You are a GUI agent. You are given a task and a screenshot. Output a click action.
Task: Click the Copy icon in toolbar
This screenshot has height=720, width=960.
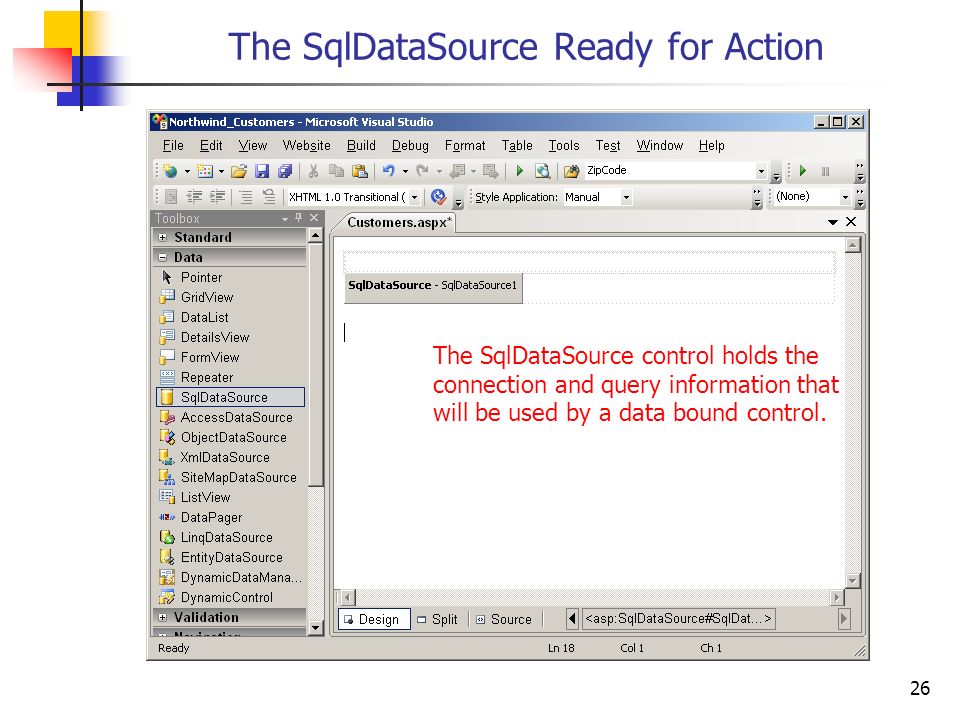[336, 171]
